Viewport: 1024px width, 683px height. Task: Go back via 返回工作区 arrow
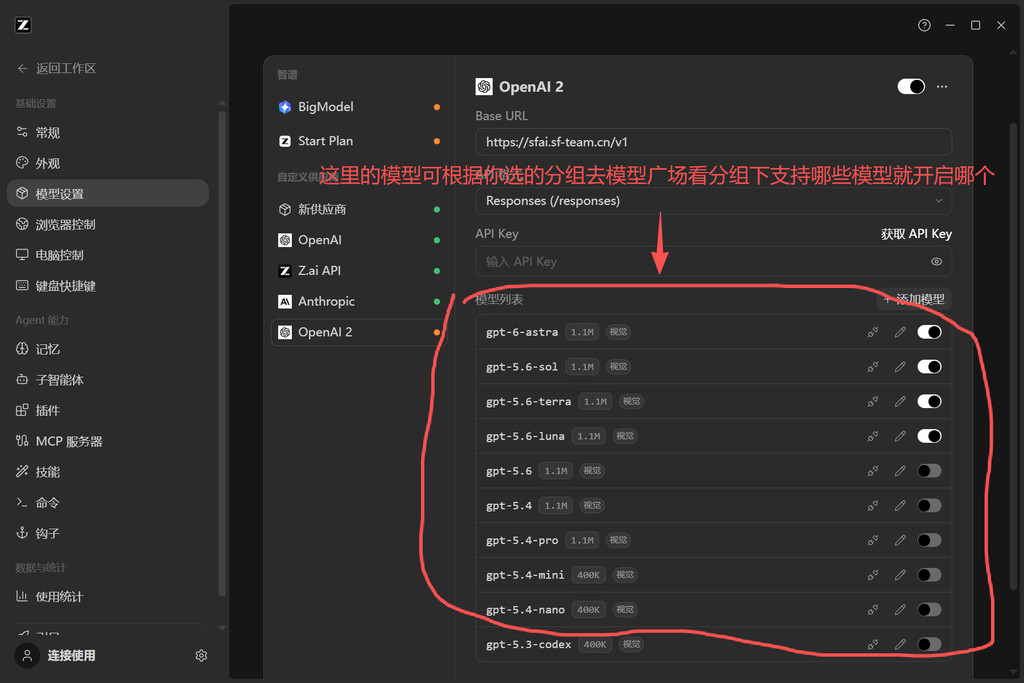(23, 69)
